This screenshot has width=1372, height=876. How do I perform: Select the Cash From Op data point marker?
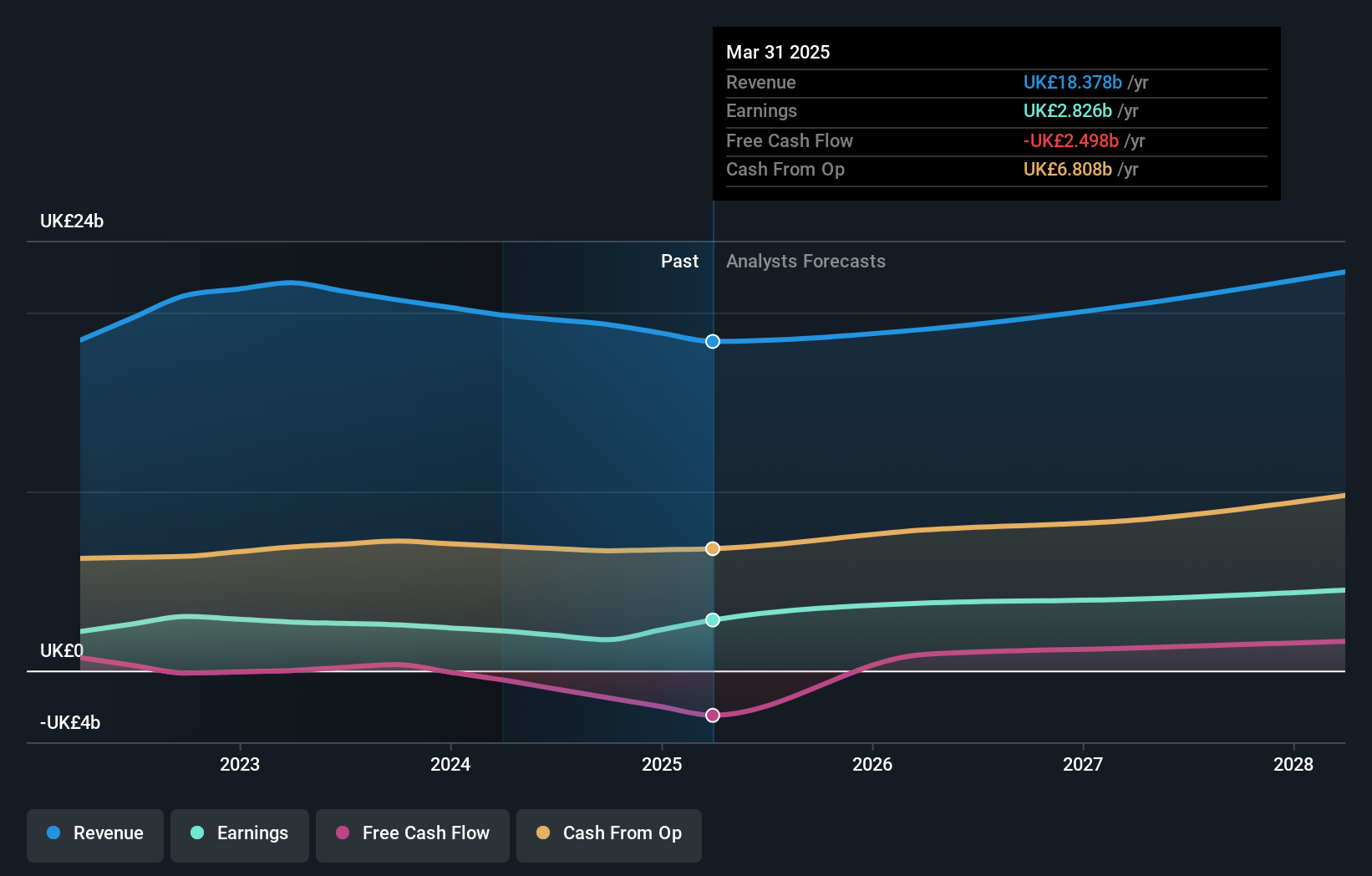point(713,548)
